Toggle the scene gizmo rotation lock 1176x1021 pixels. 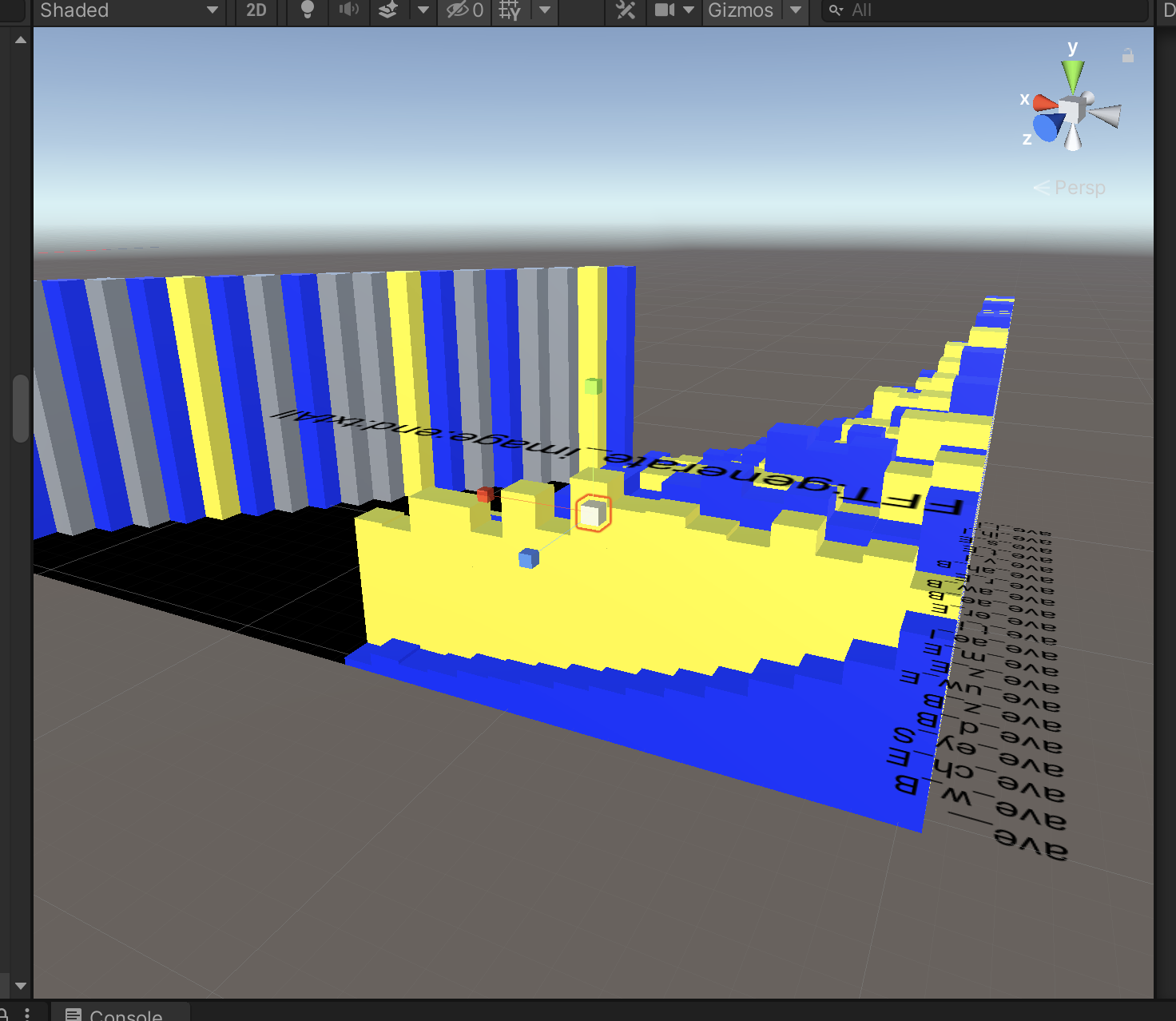(x=1128, y=56)
